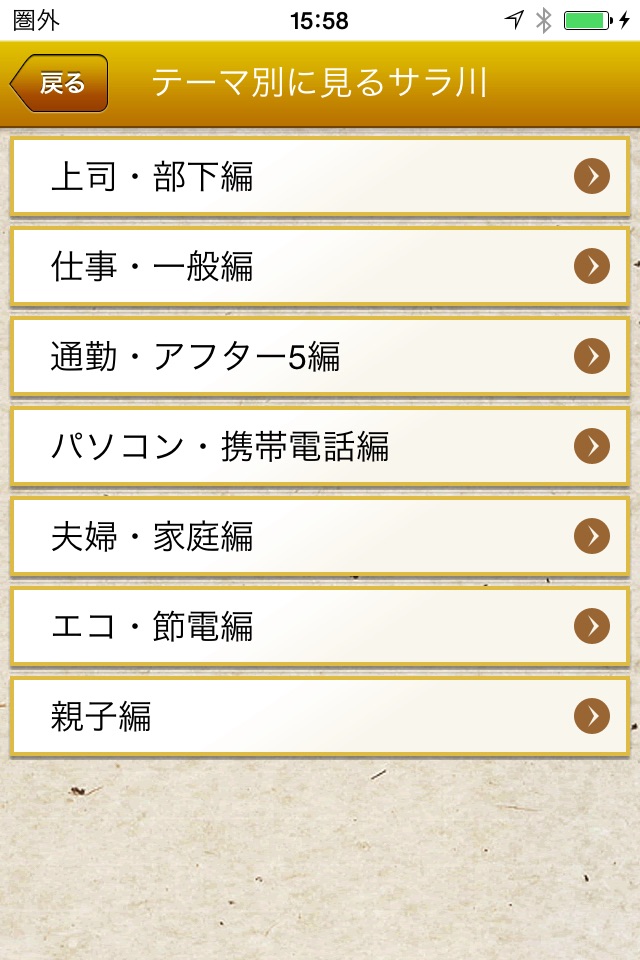
Task: Tap the battery icon in status bar
Action: click(588, 20)
